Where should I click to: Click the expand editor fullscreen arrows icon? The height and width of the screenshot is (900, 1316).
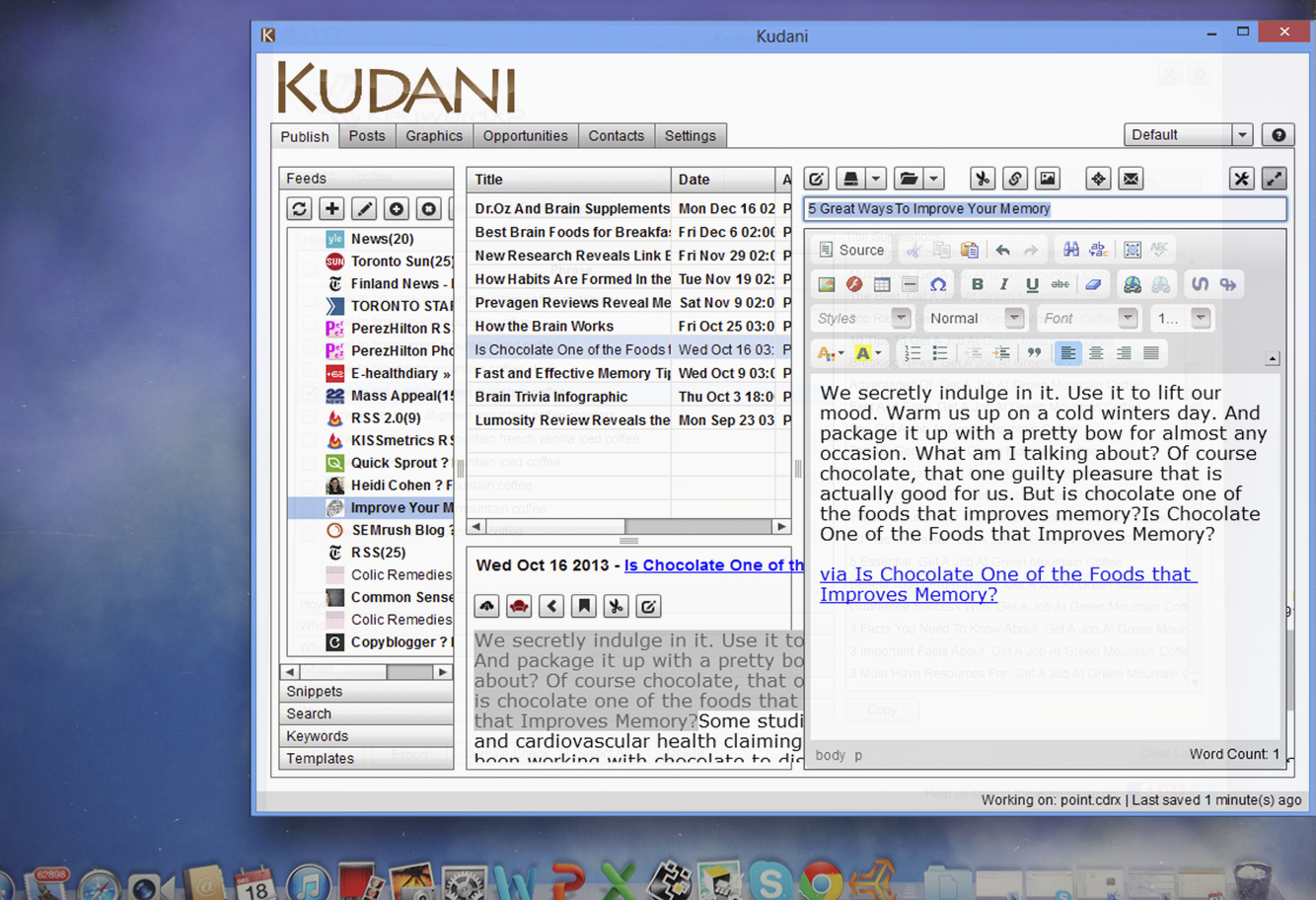[x=1274, y=179]
